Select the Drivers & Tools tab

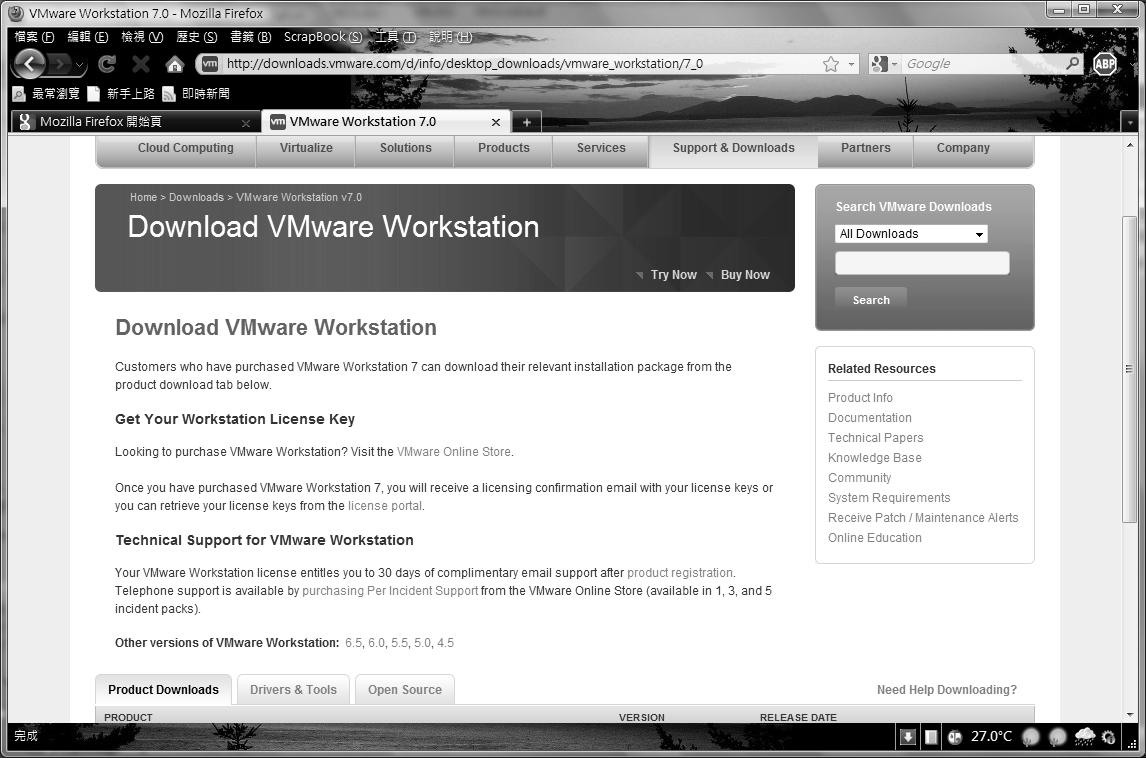coord(293,689)
